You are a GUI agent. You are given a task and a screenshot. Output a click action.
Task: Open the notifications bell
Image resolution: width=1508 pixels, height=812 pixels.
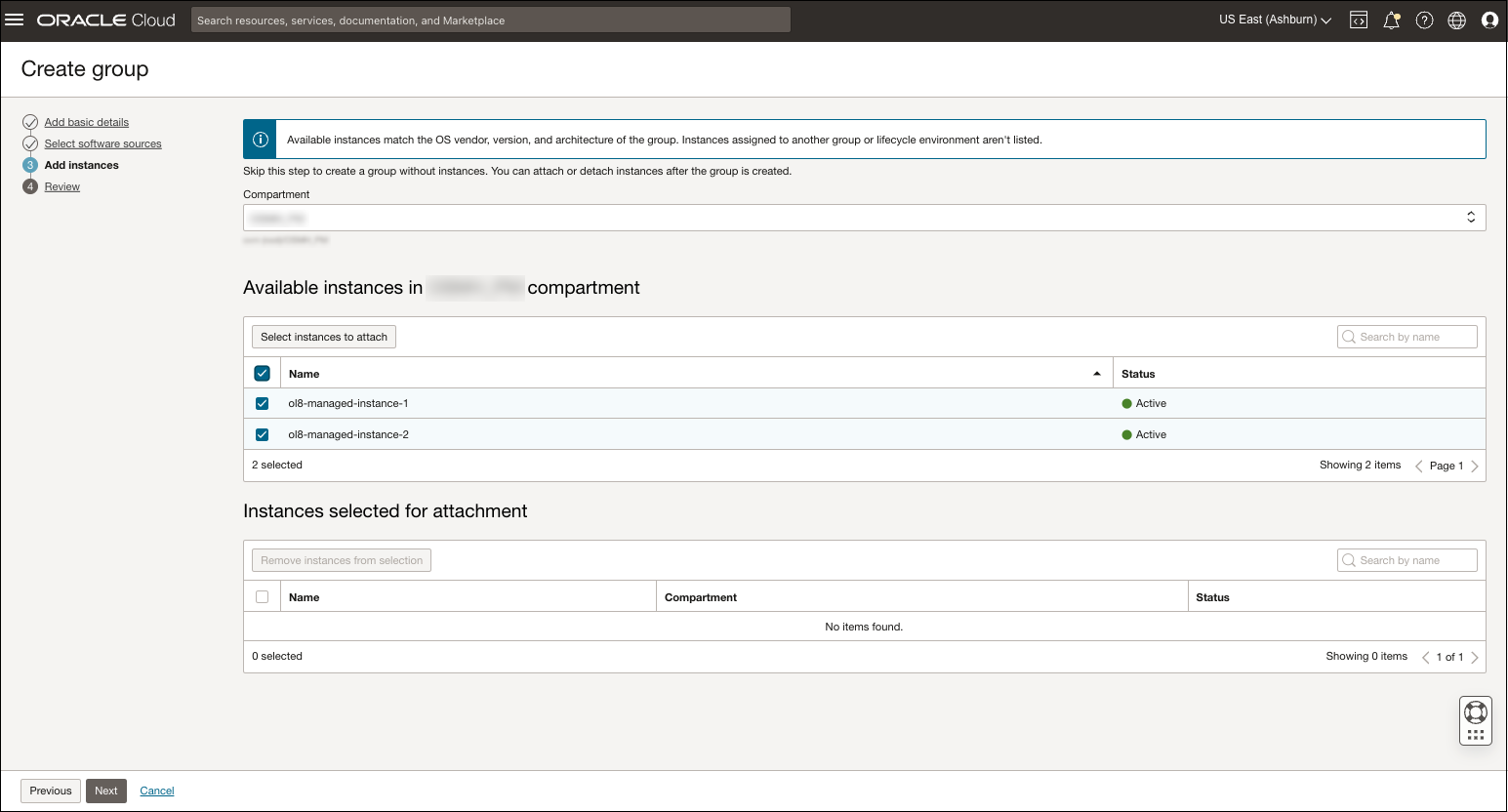tap(1391, 20)
